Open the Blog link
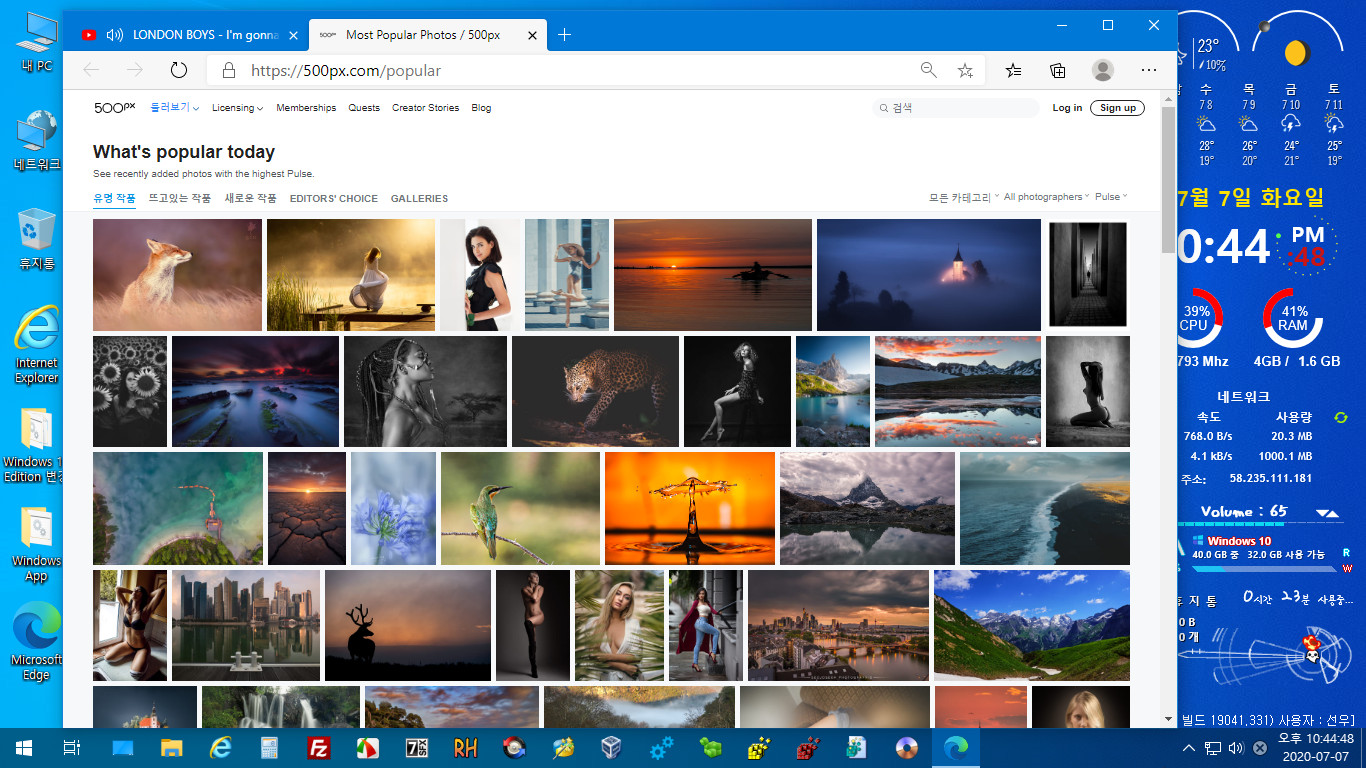 click(481, 108)
